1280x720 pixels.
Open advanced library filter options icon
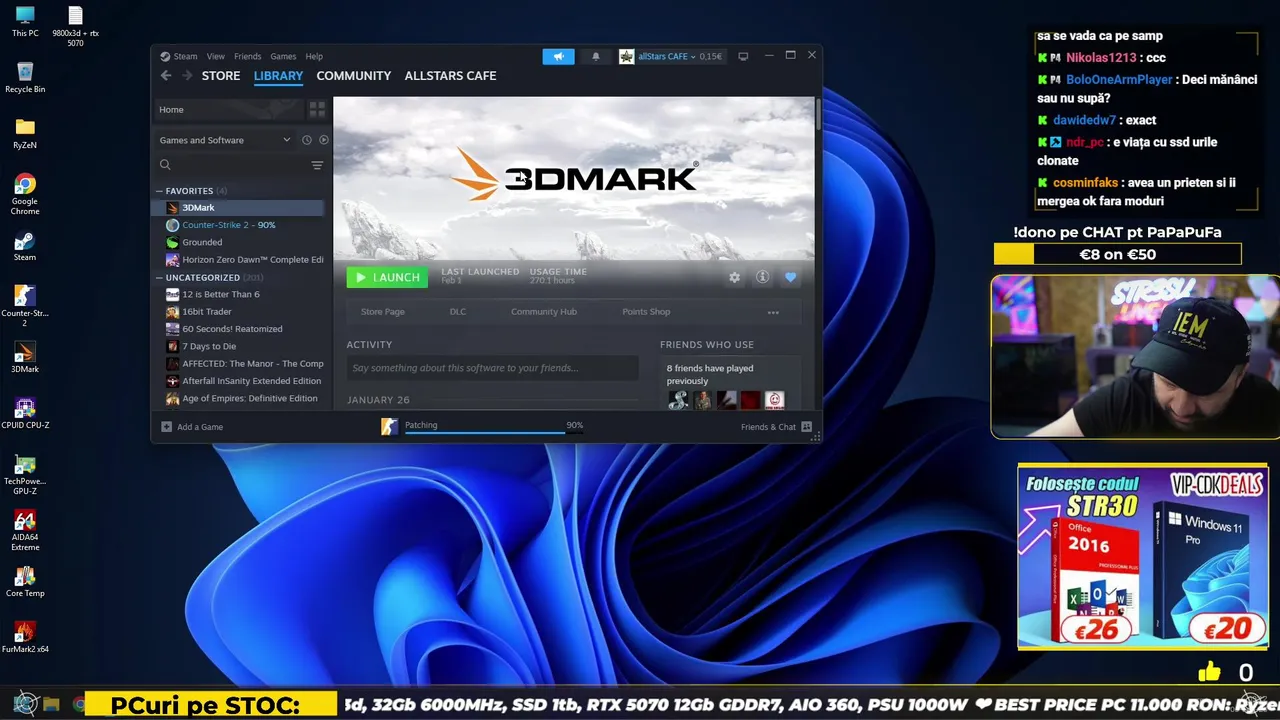[x=317, y=165]
